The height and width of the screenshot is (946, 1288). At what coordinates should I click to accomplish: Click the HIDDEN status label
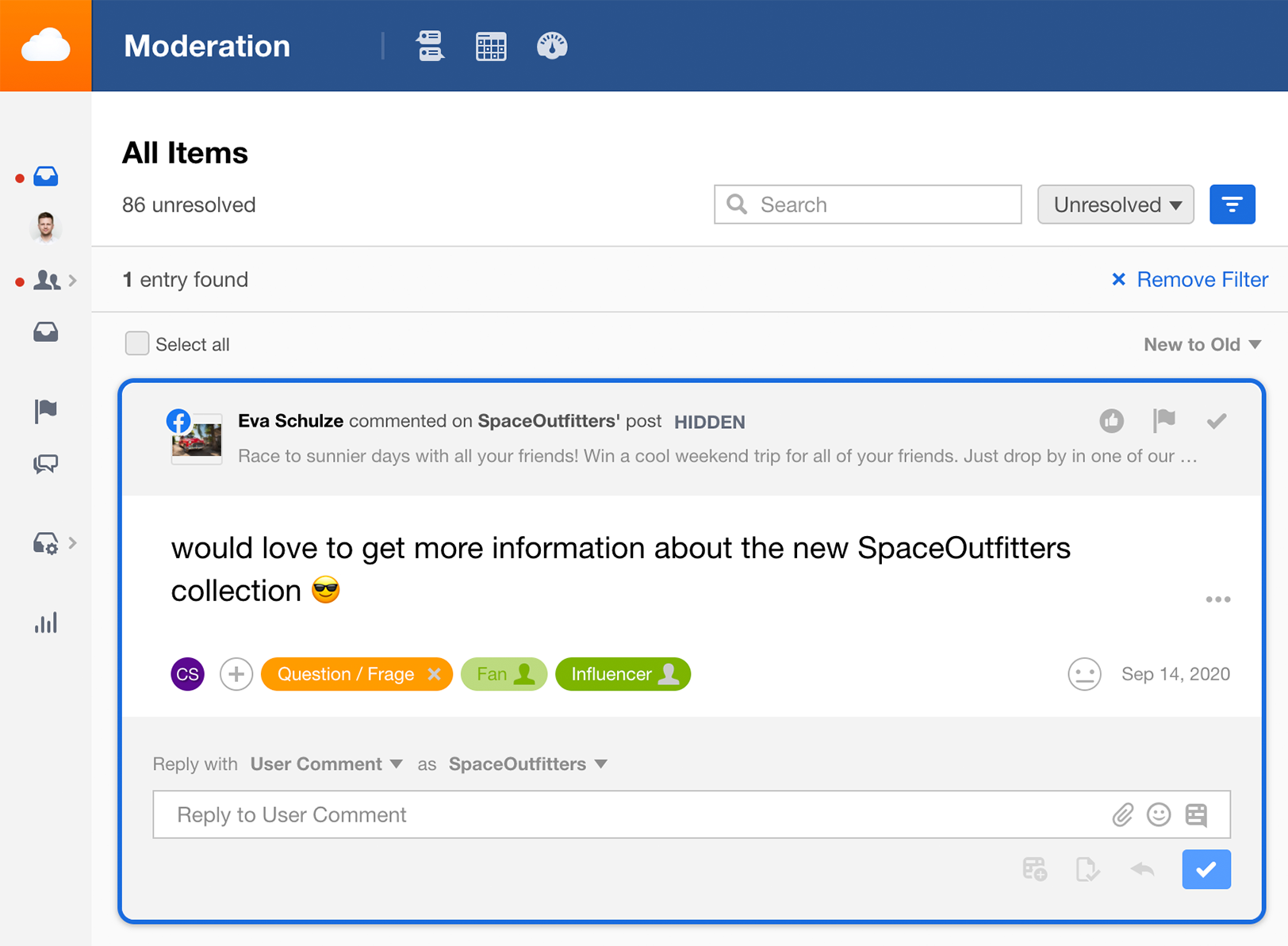click(709, 422)
